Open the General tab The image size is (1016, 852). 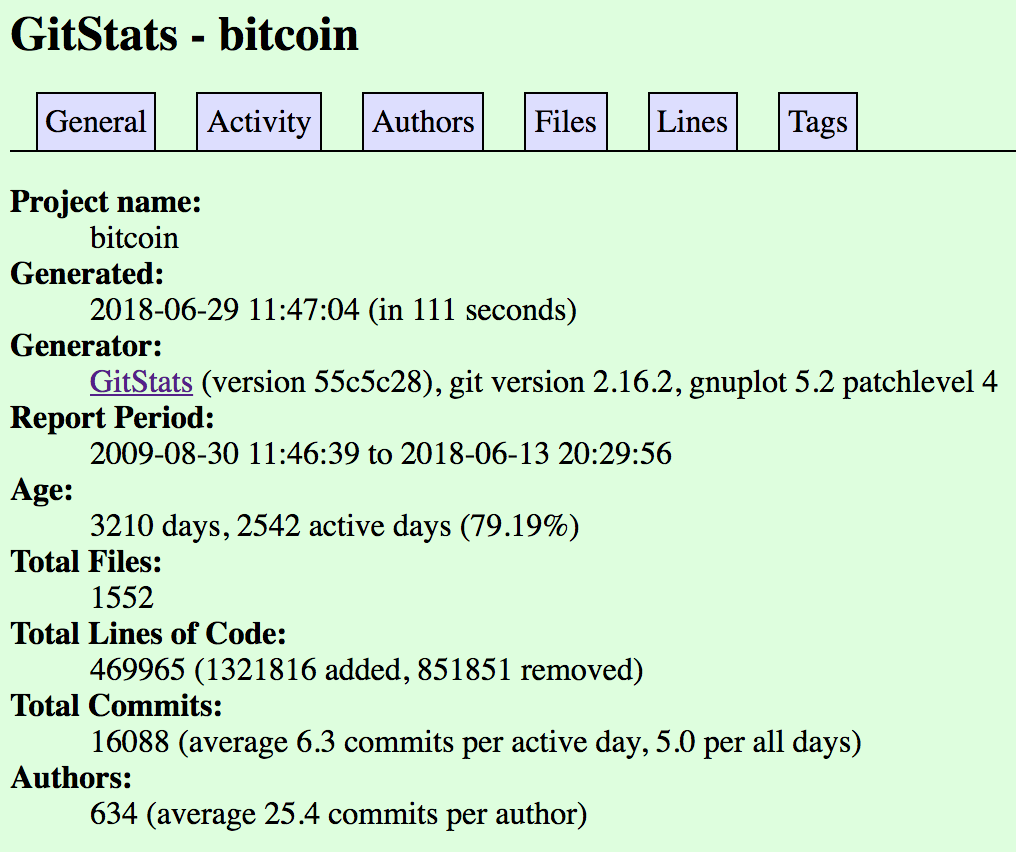point(96,122)
